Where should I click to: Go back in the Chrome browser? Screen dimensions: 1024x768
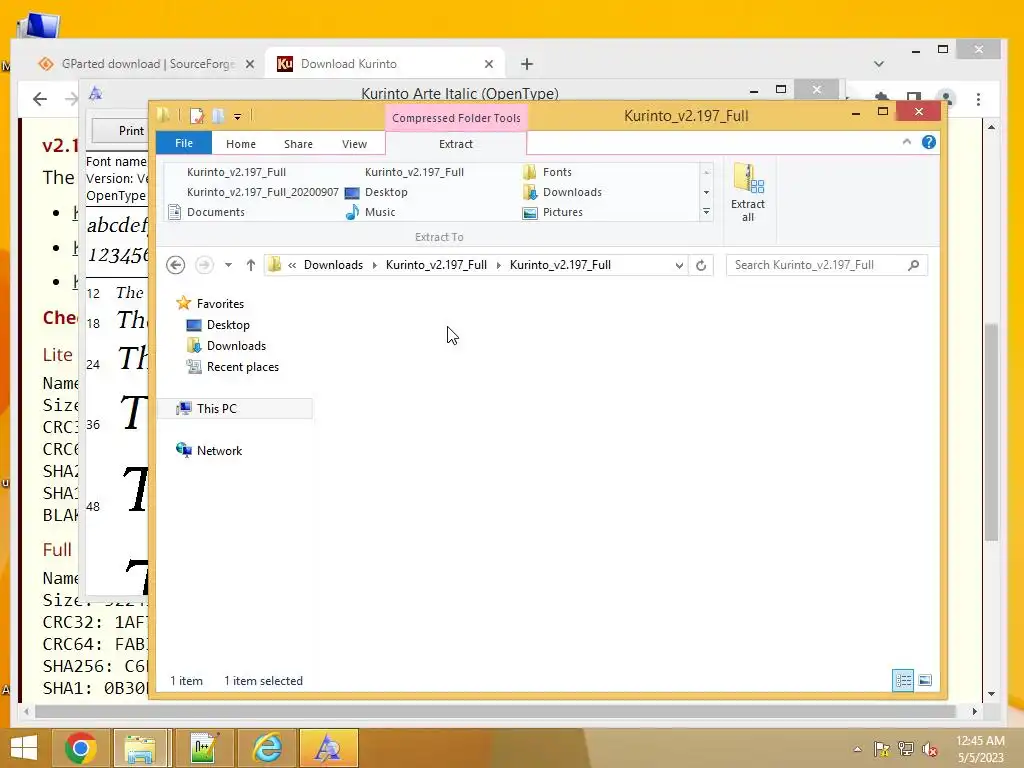pos(40,99)
